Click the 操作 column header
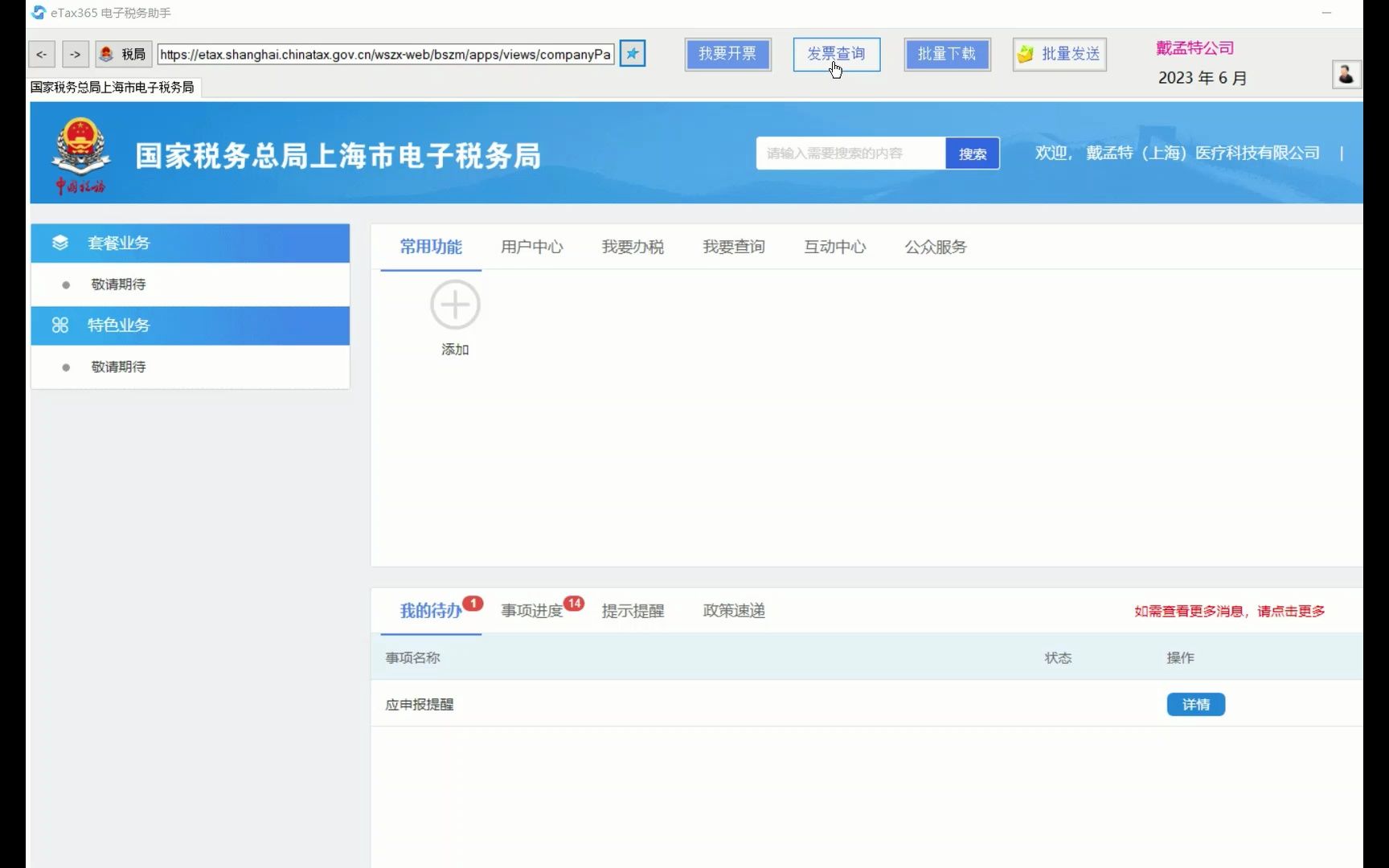 click(1181, 658)
